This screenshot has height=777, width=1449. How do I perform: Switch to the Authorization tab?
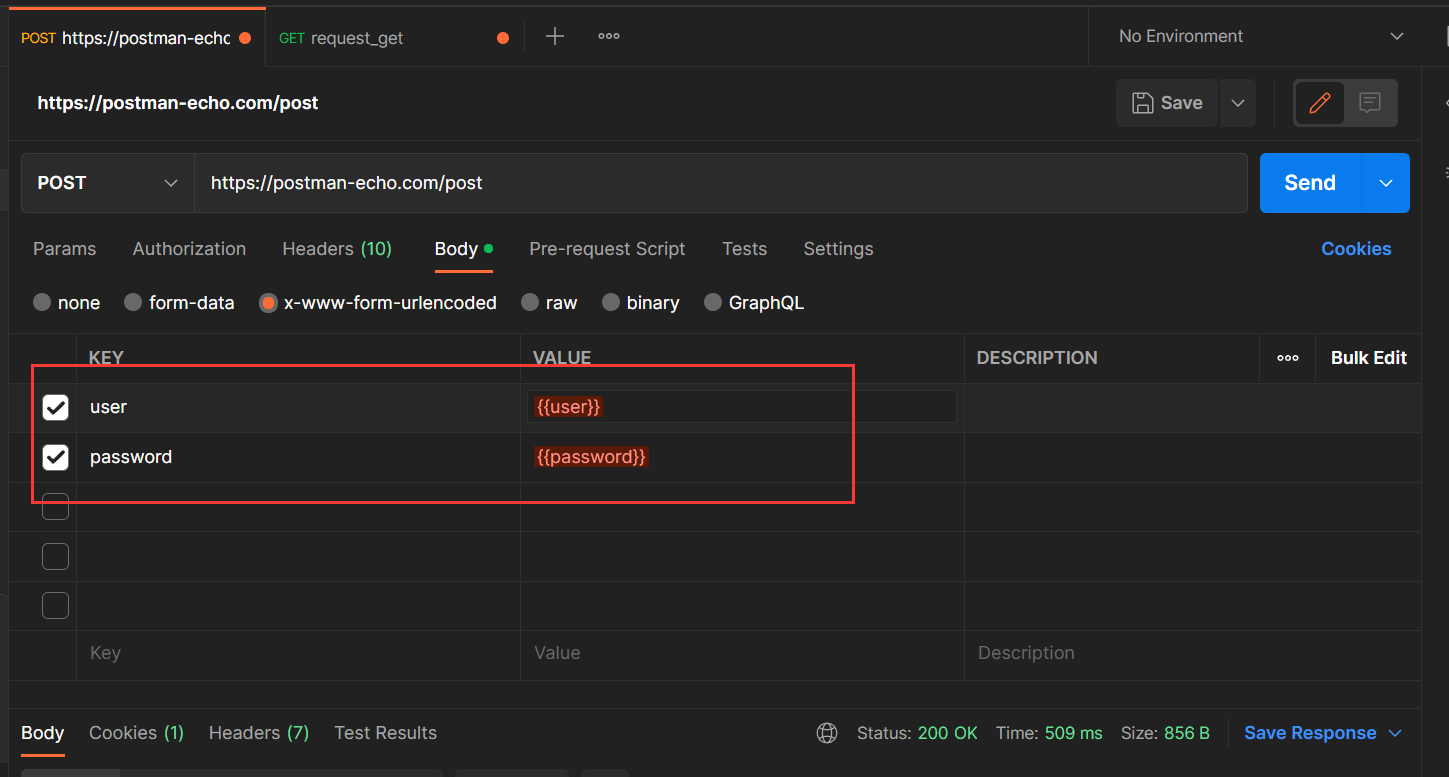point(189,249)
